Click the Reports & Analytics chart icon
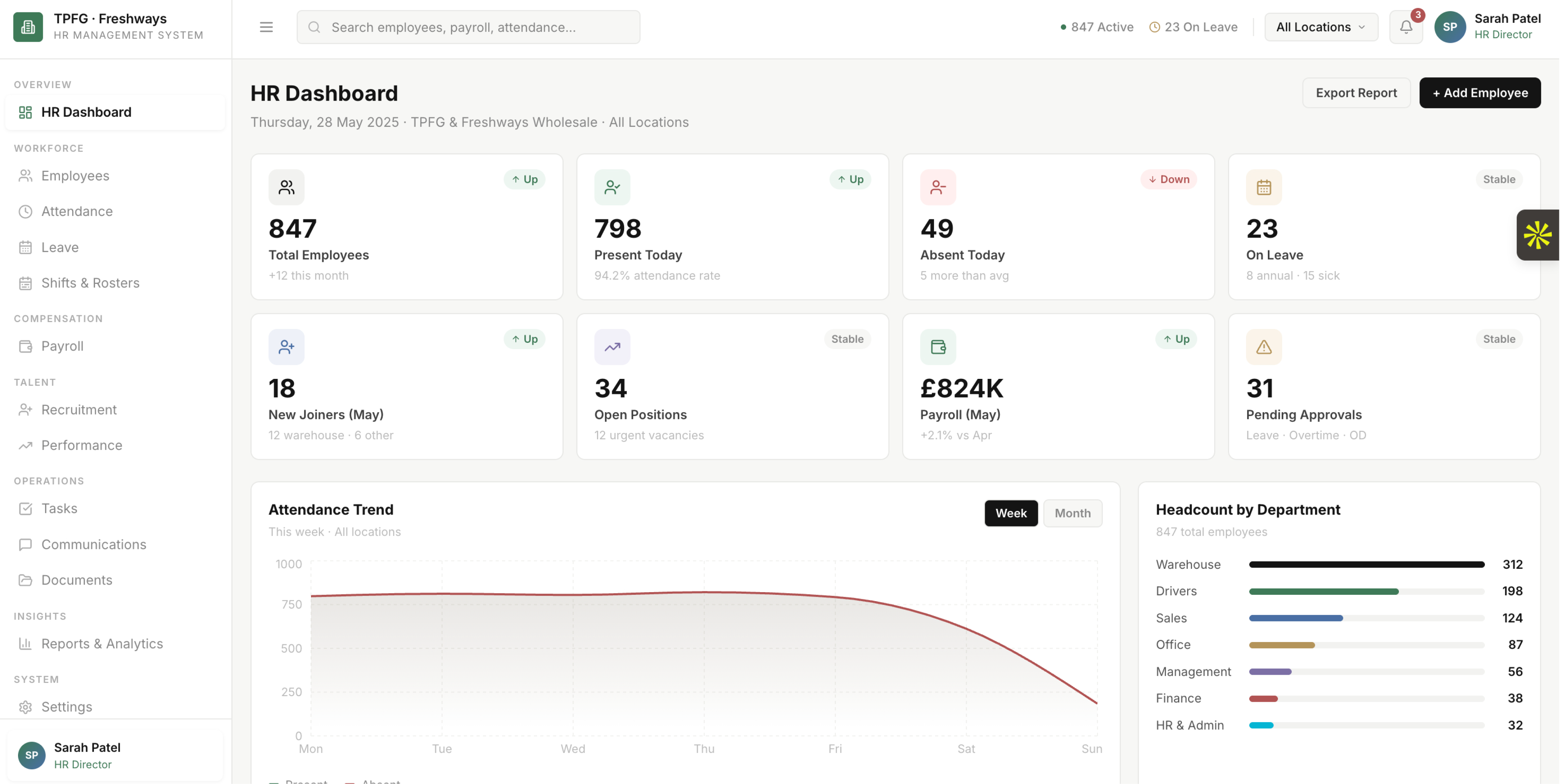 point(26,644)
